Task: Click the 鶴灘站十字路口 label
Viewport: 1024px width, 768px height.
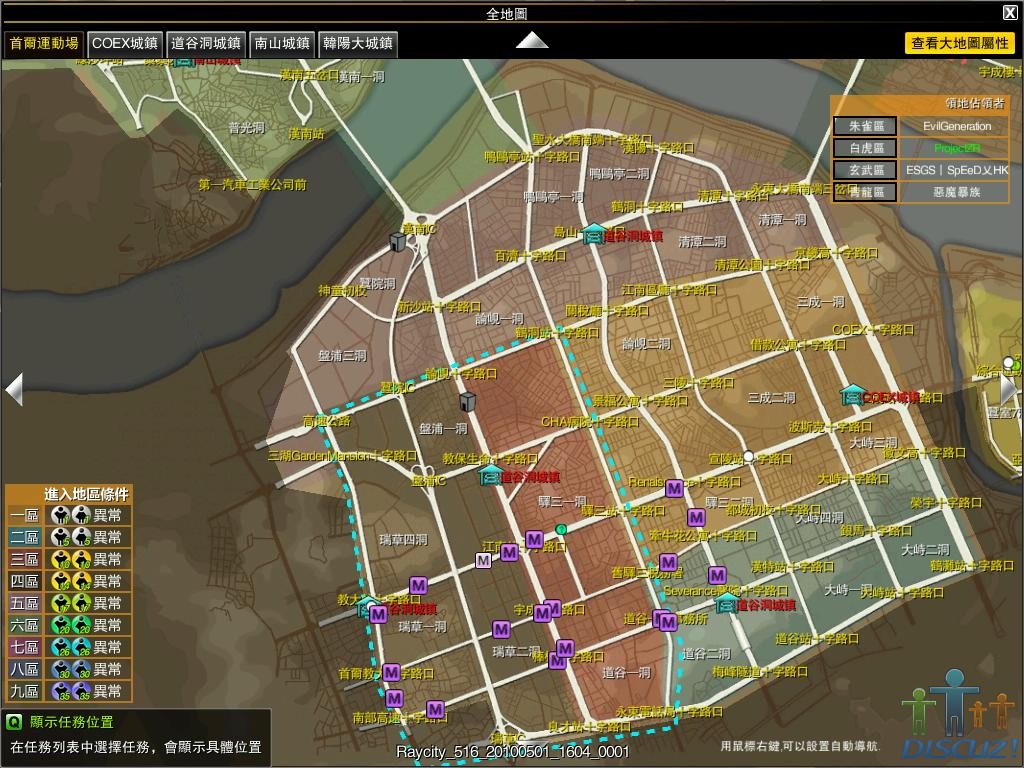Action: click(x=972, y=565)
